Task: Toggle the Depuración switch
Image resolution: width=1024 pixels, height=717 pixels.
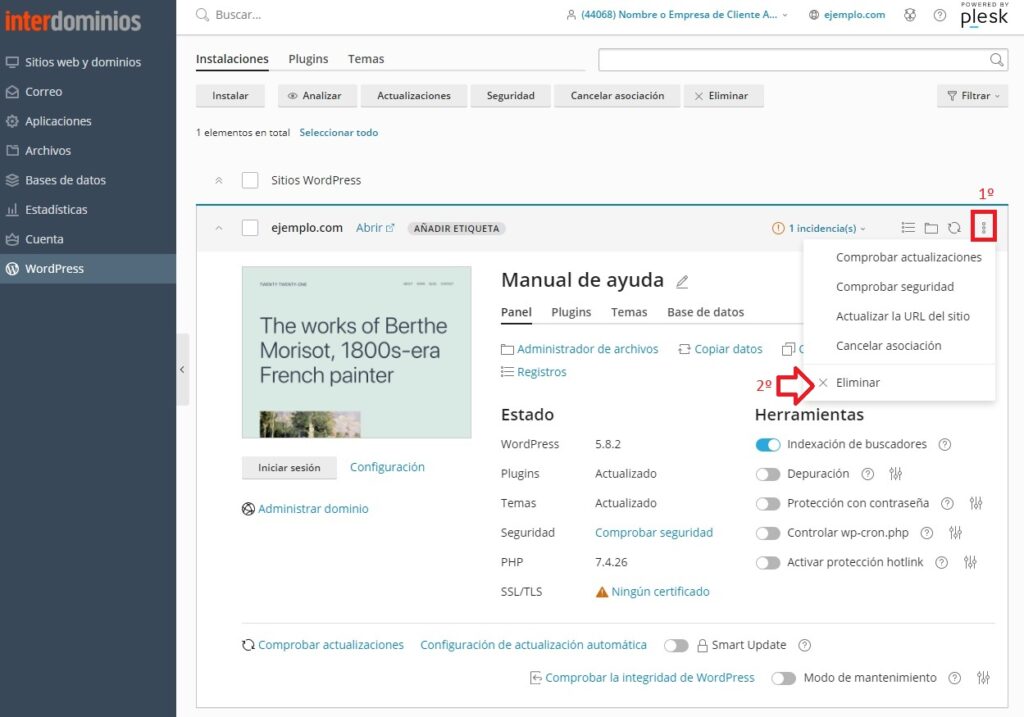Action: click(x=768, y=474)
